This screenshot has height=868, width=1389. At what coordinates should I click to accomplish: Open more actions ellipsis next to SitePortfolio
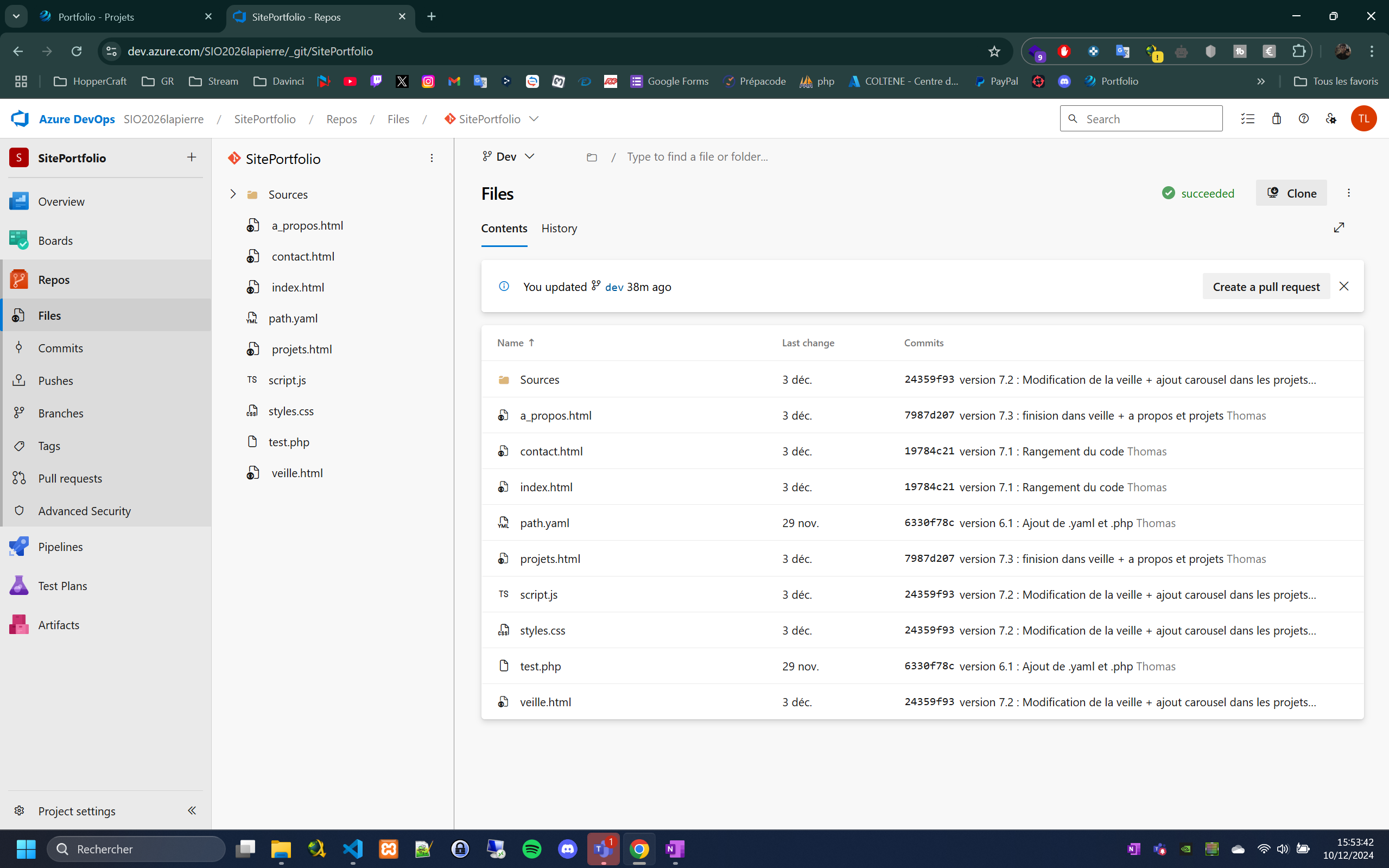[432, 158]
